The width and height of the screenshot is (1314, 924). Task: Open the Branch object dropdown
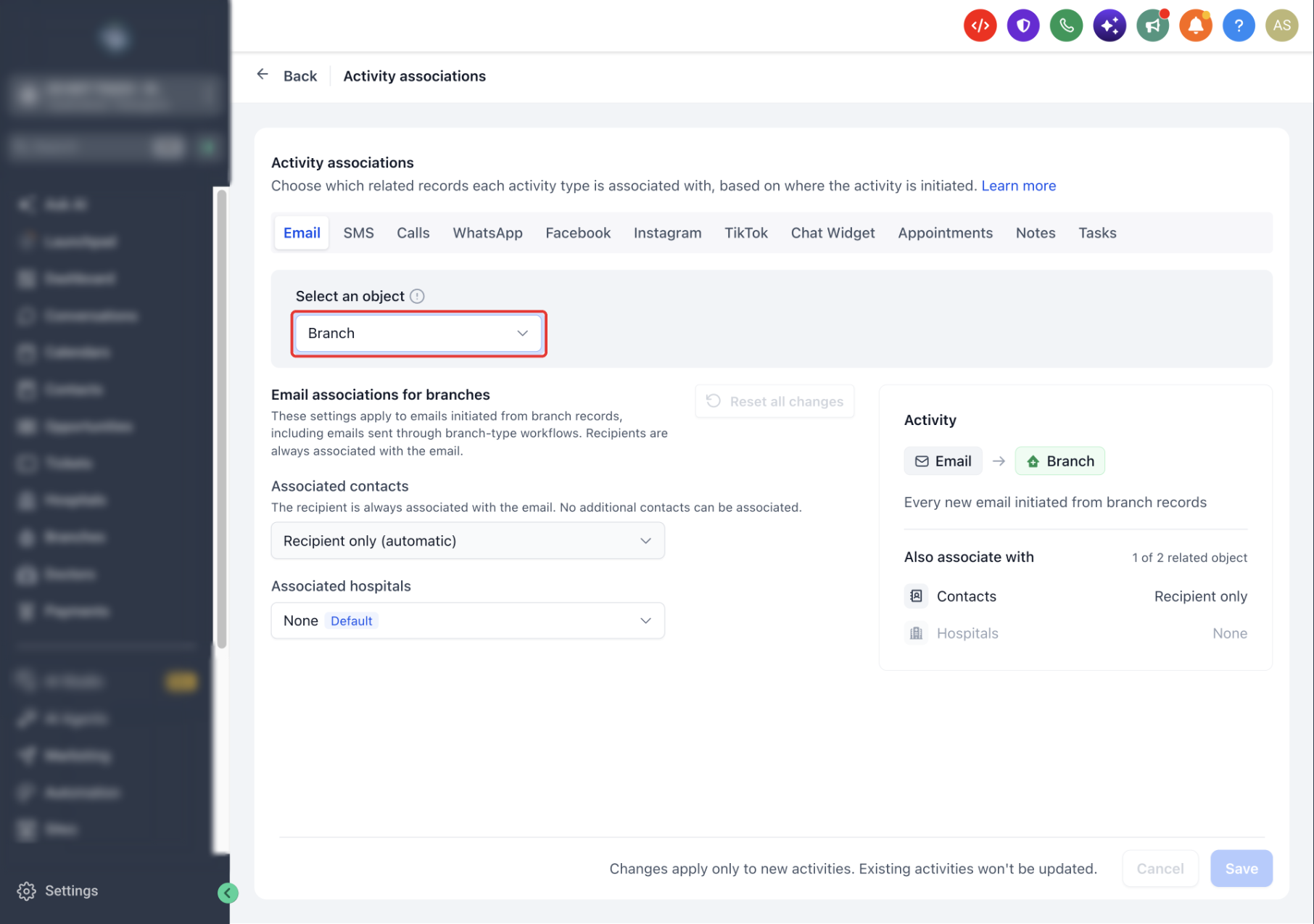(418, 334)
